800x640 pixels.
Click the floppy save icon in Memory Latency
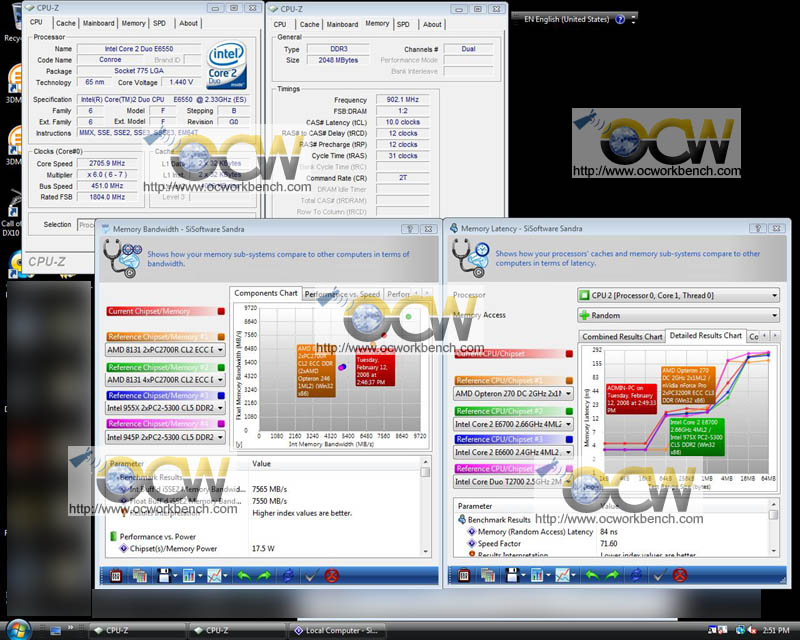coord(512,576)
